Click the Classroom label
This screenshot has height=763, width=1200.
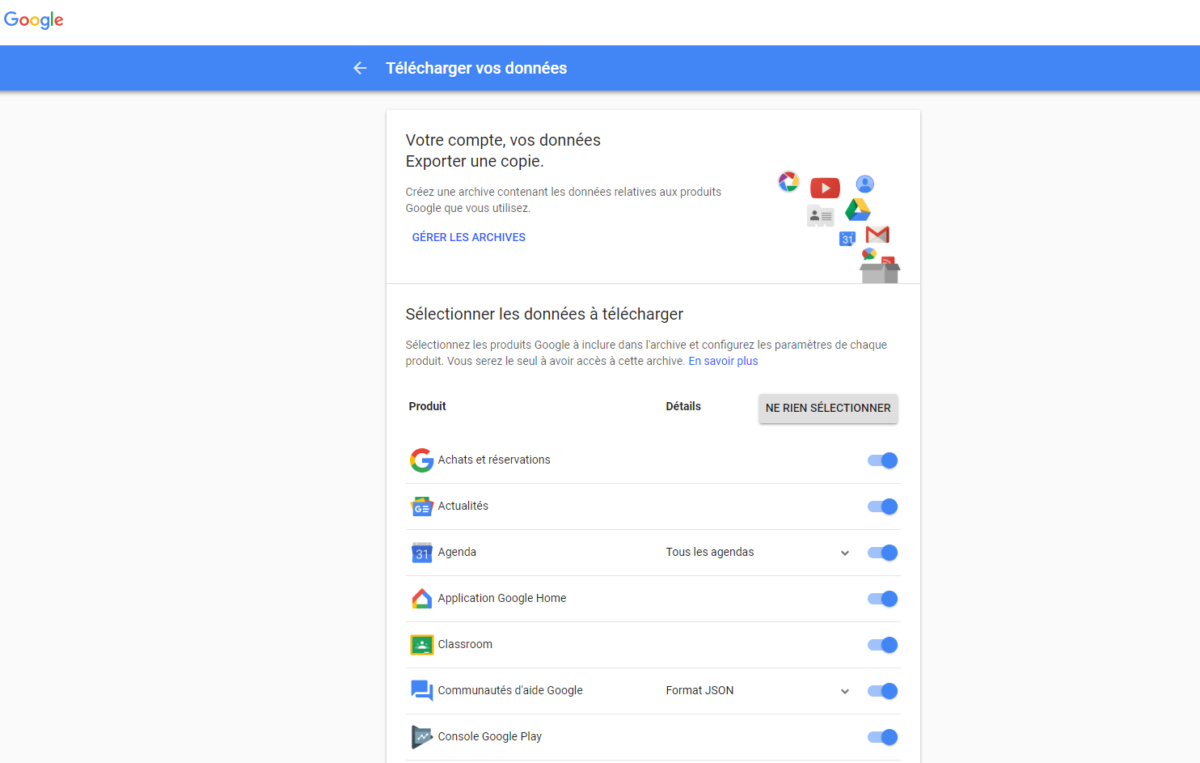coord(465,644)
